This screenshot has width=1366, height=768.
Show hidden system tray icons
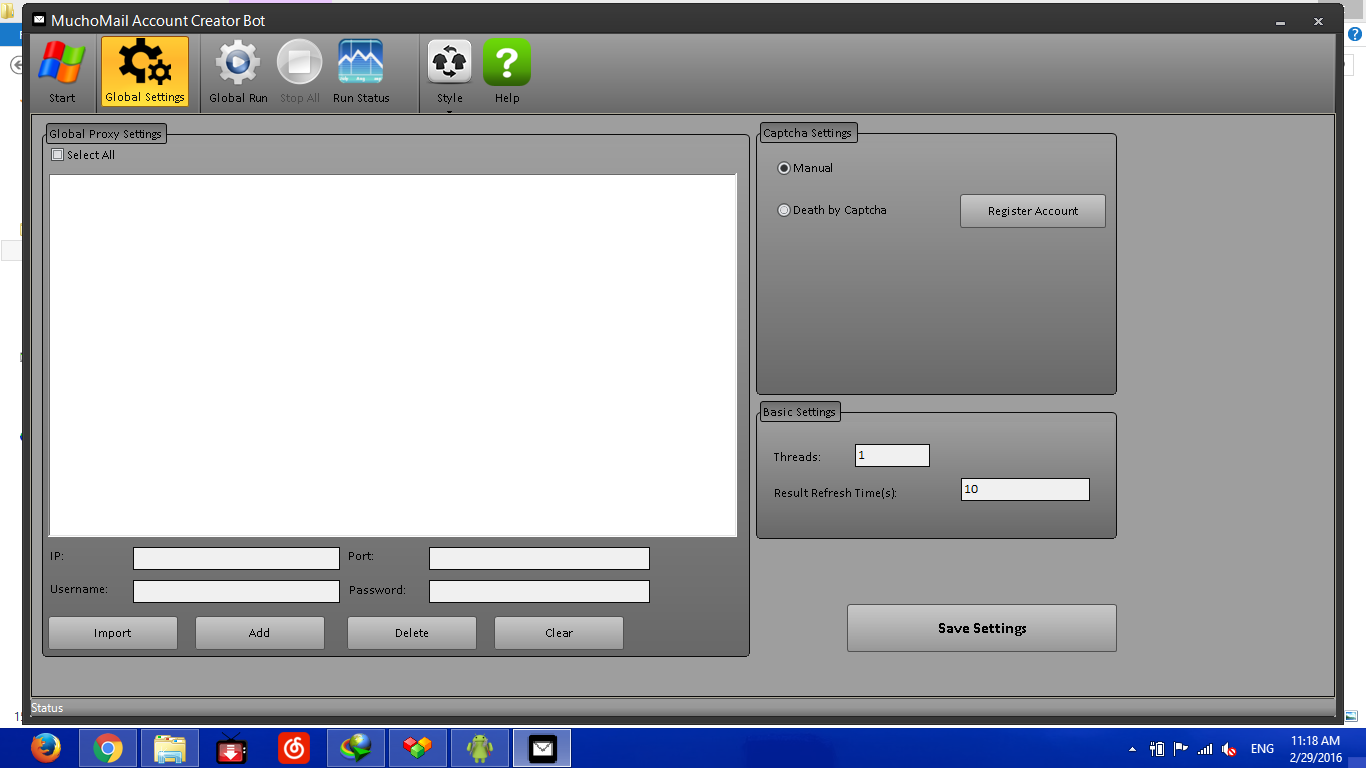pos(1132,749)
